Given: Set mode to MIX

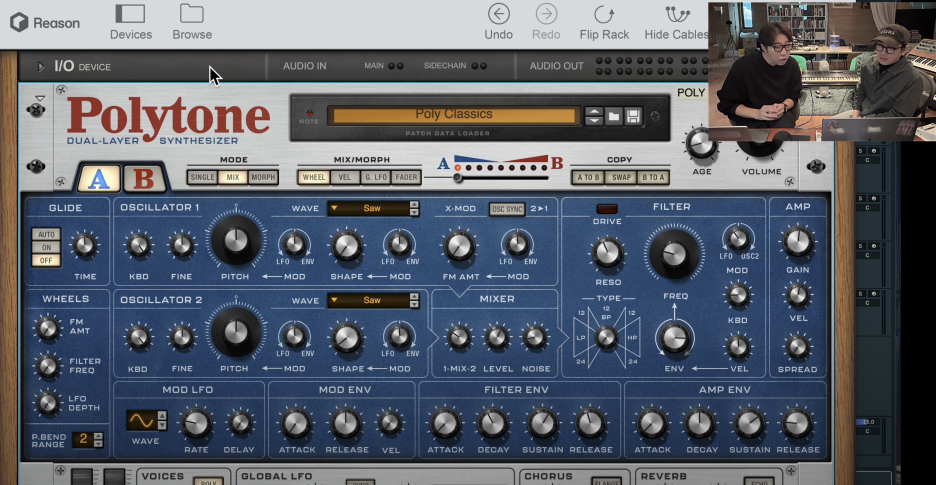Looking at the screenshot, I should (x=232, y=177).
